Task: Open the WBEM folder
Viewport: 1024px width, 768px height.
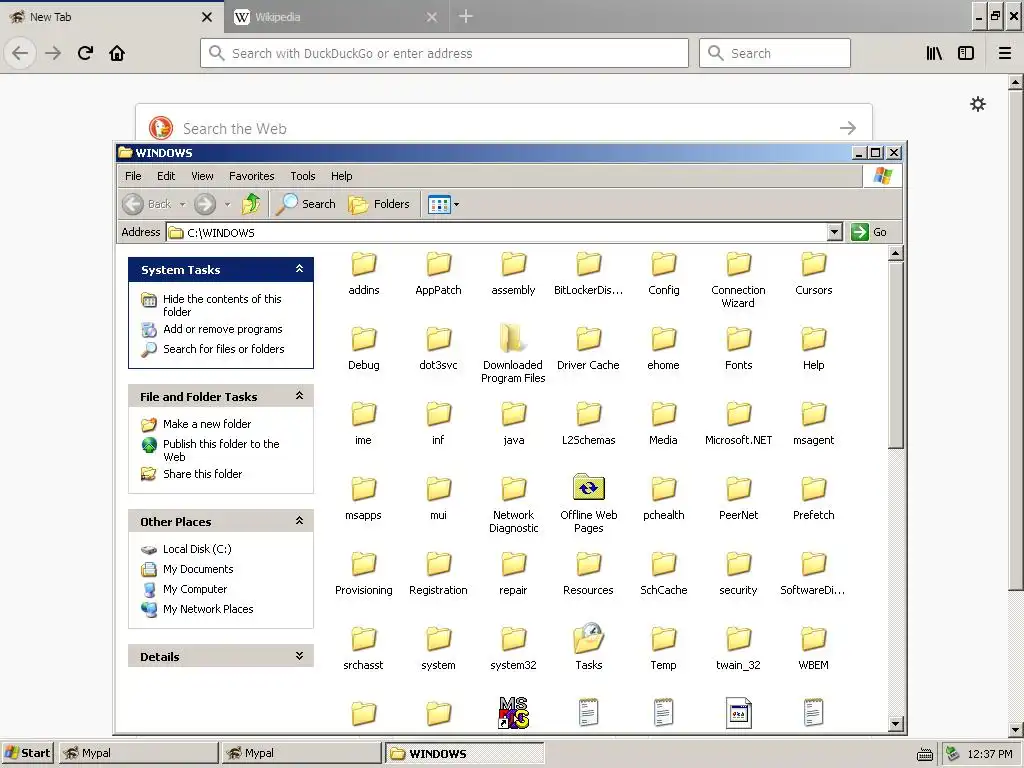Action: point(814,648)
